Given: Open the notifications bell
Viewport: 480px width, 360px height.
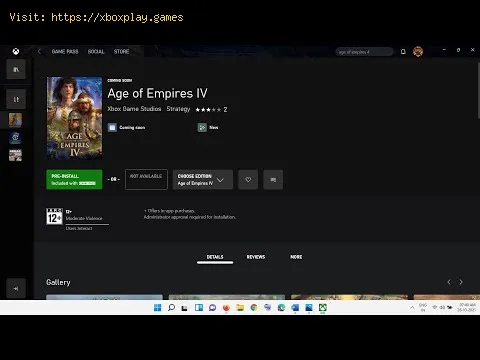Looking at the screenshot, I should click(403, 52).
